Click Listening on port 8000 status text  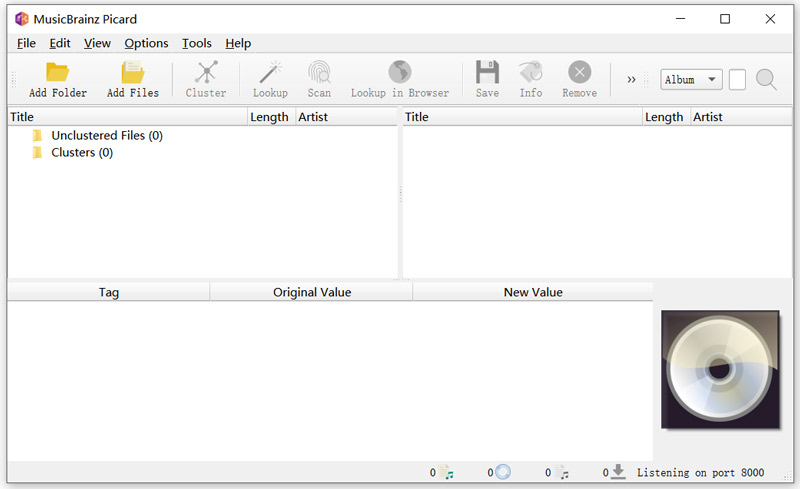[701, 473]
